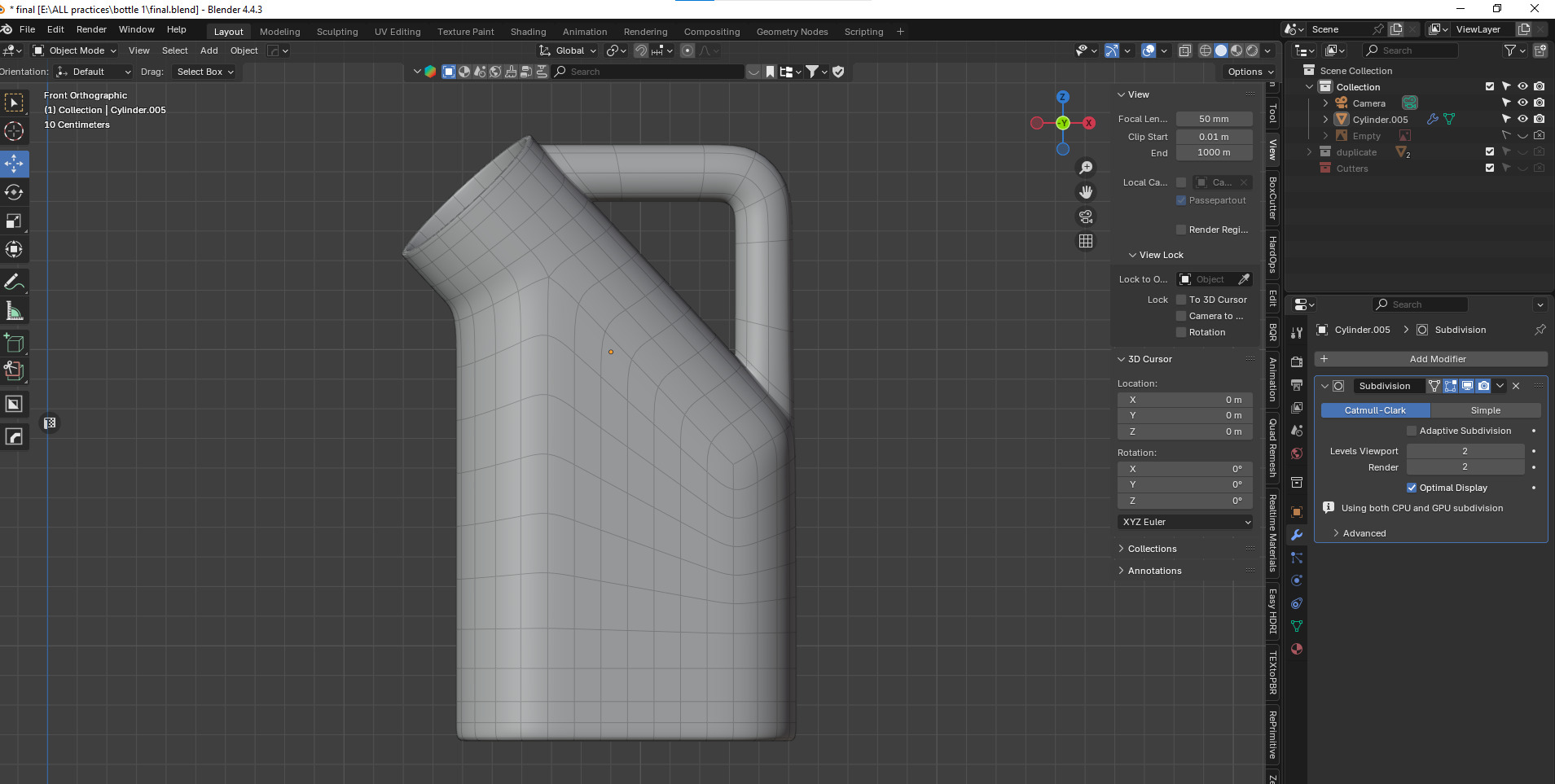Screen dimensions: 1555x784
Task: Select the Simple subdivision type button
Action: point(1485,410)
